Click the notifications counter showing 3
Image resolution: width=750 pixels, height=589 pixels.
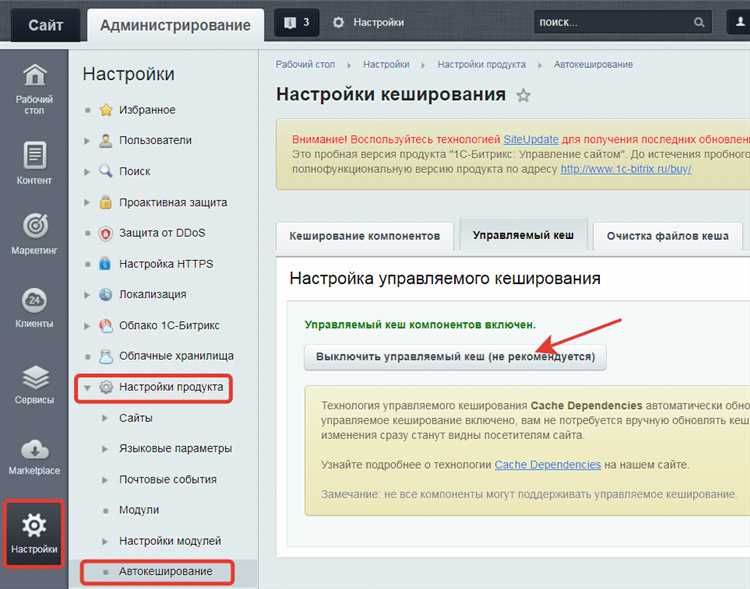click(x=297, y=22)
